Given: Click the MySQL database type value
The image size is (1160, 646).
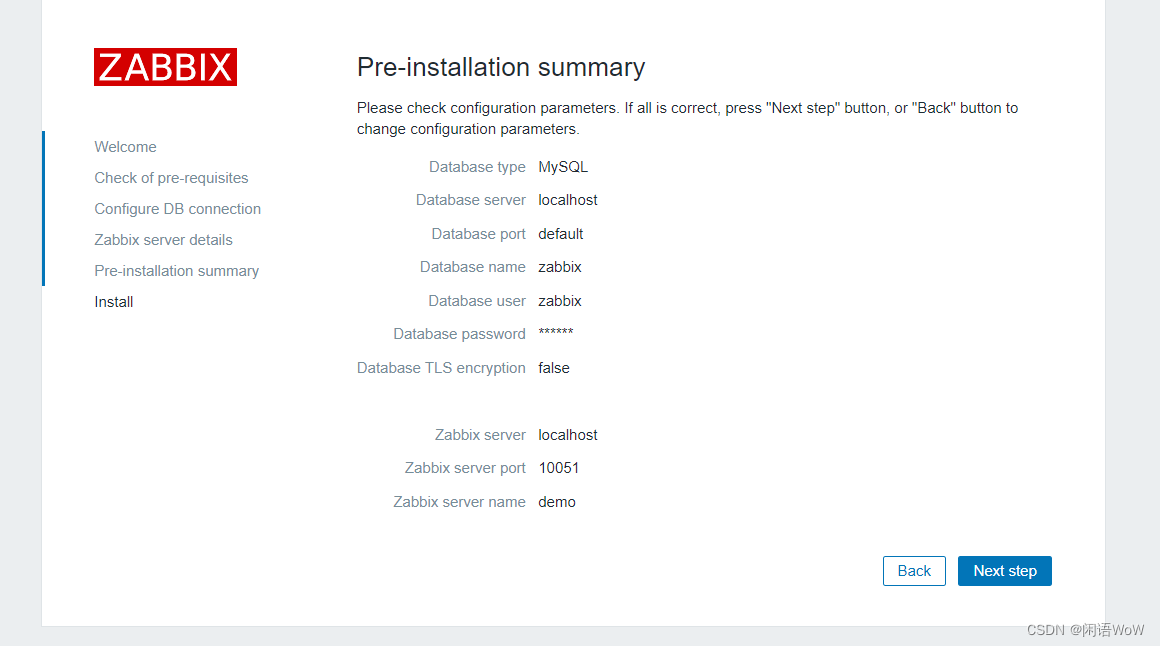Looking at the screenshot, I should (563, 167).
